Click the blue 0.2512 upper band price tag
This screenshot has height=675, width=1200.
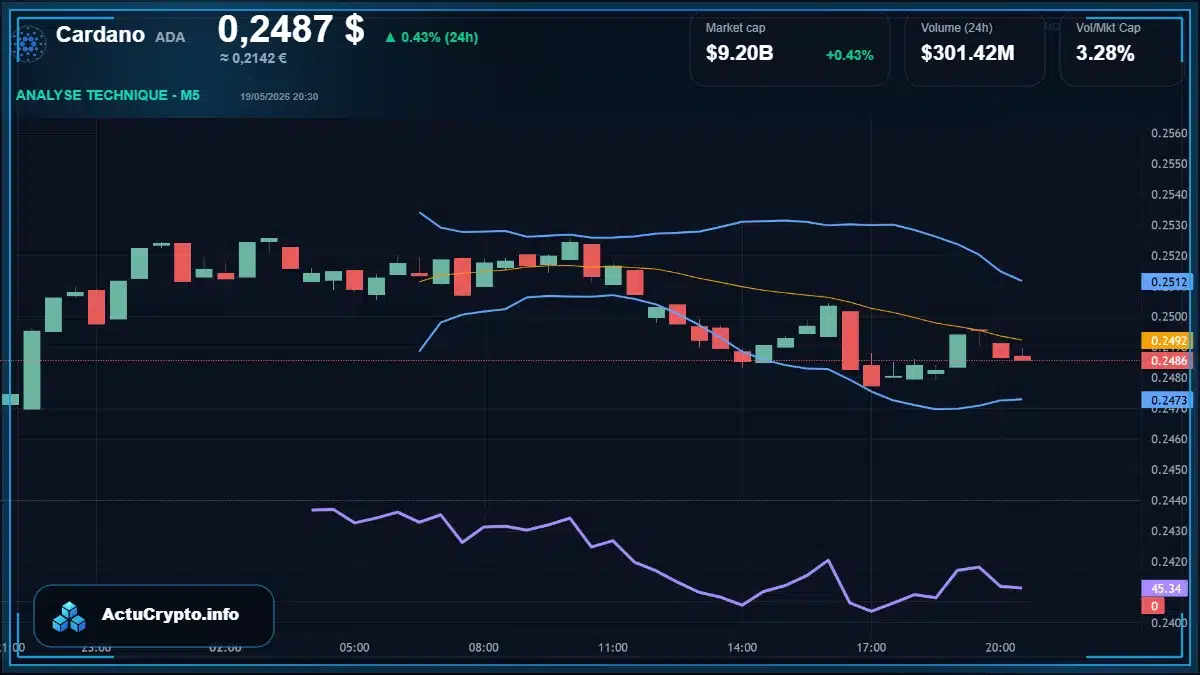[1168, 282]
